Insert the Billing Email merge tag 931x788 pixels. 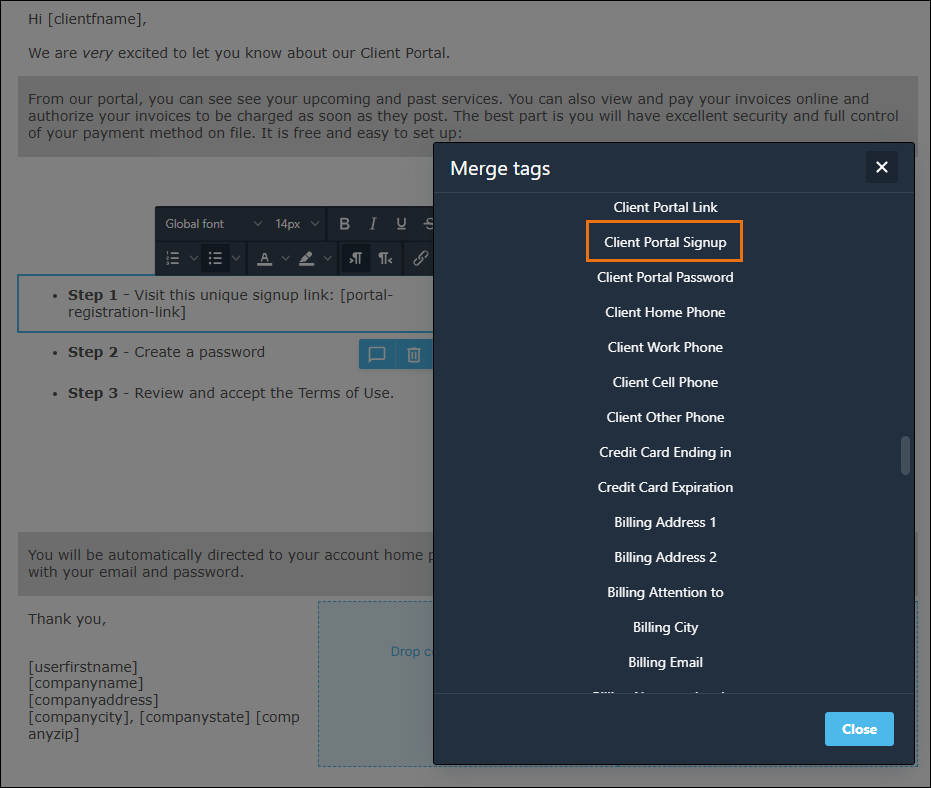pos(665,662)
